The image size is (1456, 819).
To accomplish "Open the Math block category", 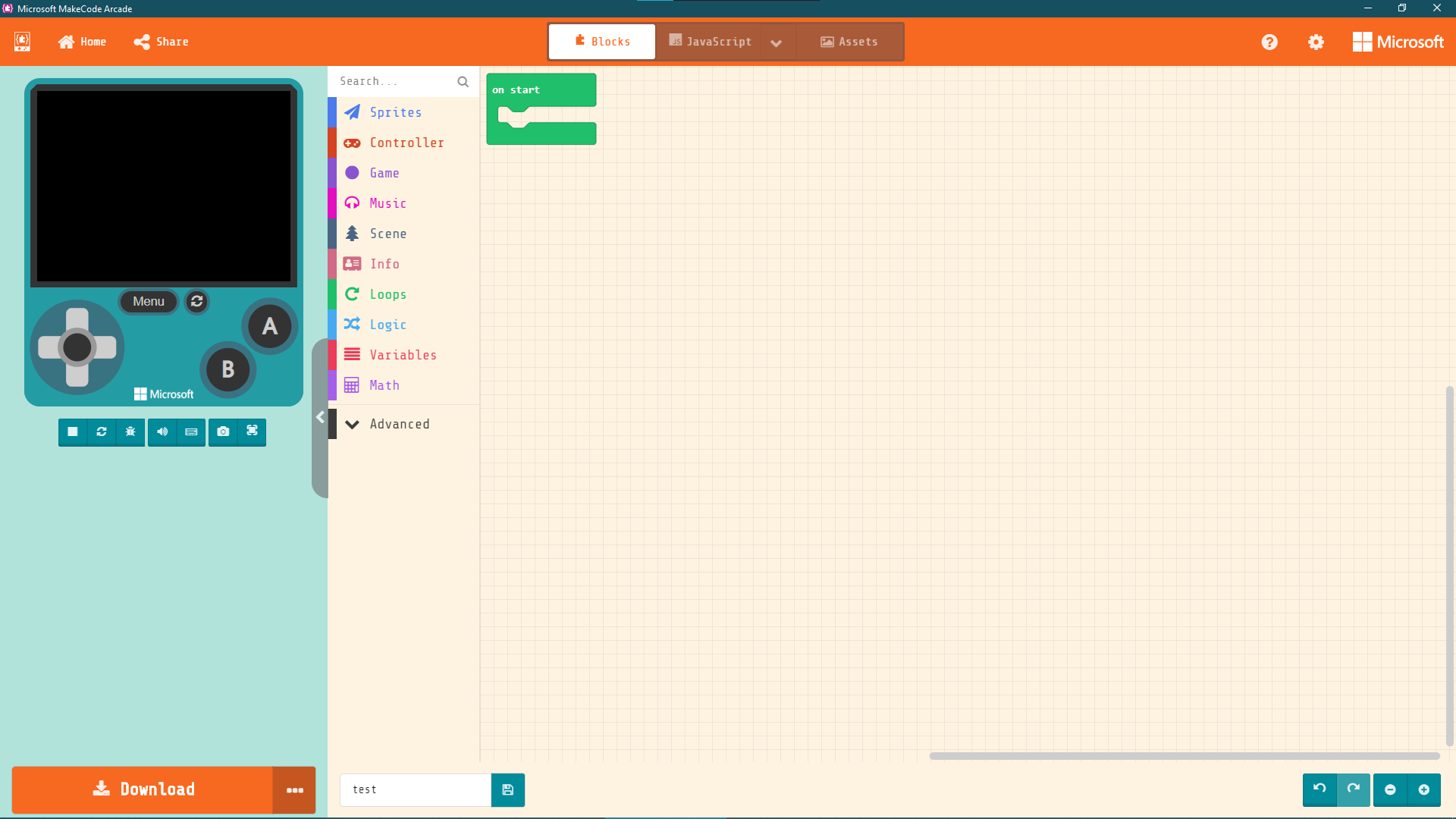I will (x=403, y=385).
